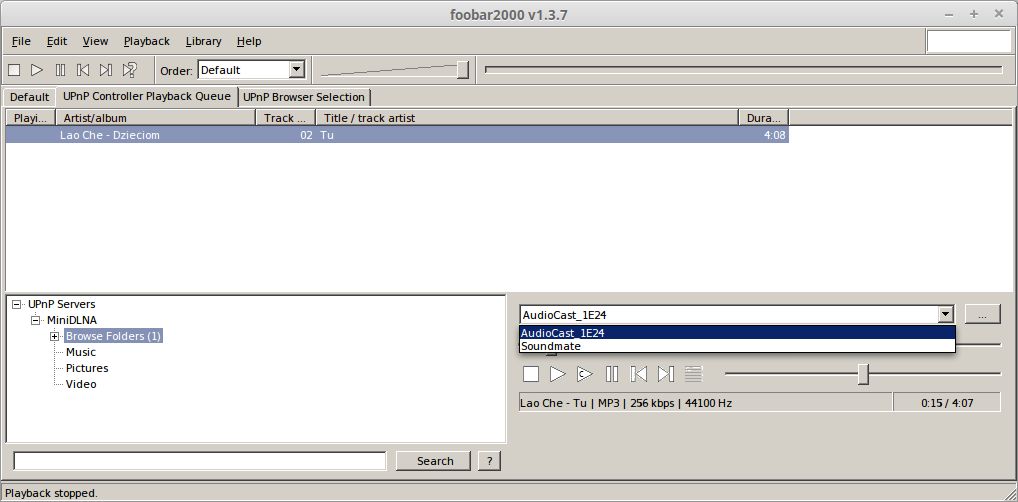This screenshot has height=502, width=1018.
Task: Adjust the UPnP controller volume slider handle
Action: click(863, 374)
